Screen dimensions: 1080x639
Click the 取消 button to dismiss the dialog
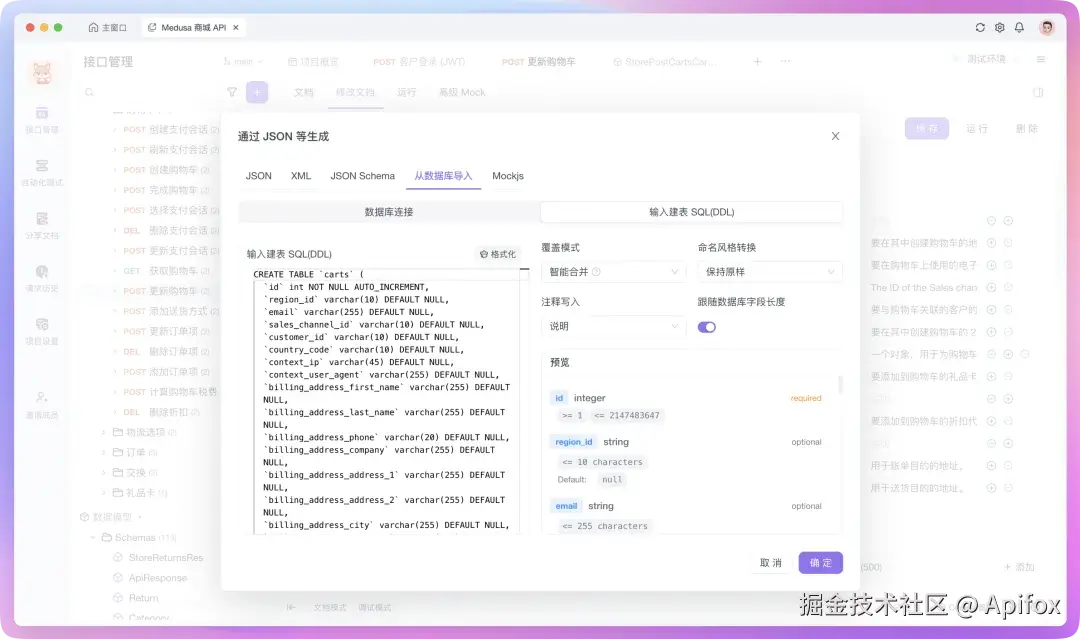769,562
